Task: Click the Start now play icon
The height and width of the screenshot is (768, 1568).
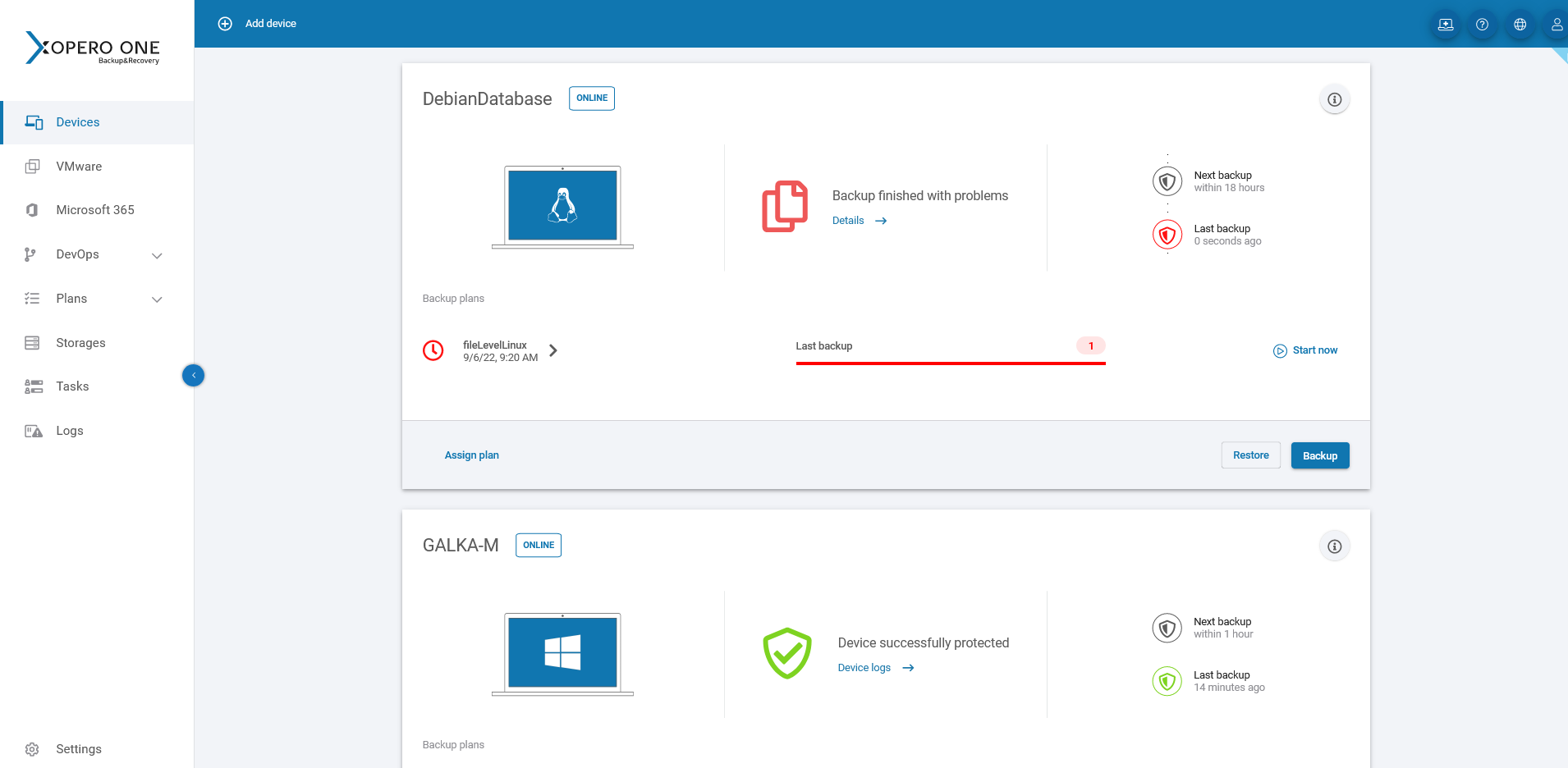Action: 1280,351
